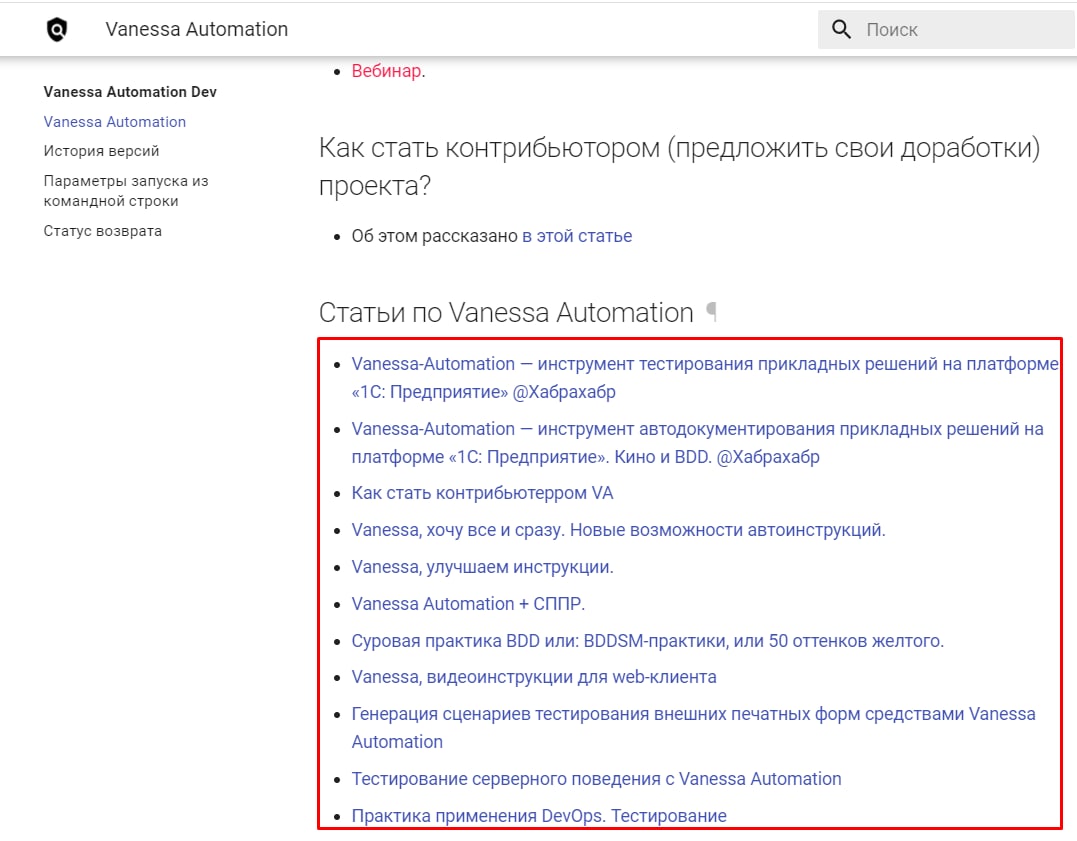Click the 'Статьи по Vanessa Automation' heading

[506, 313]
